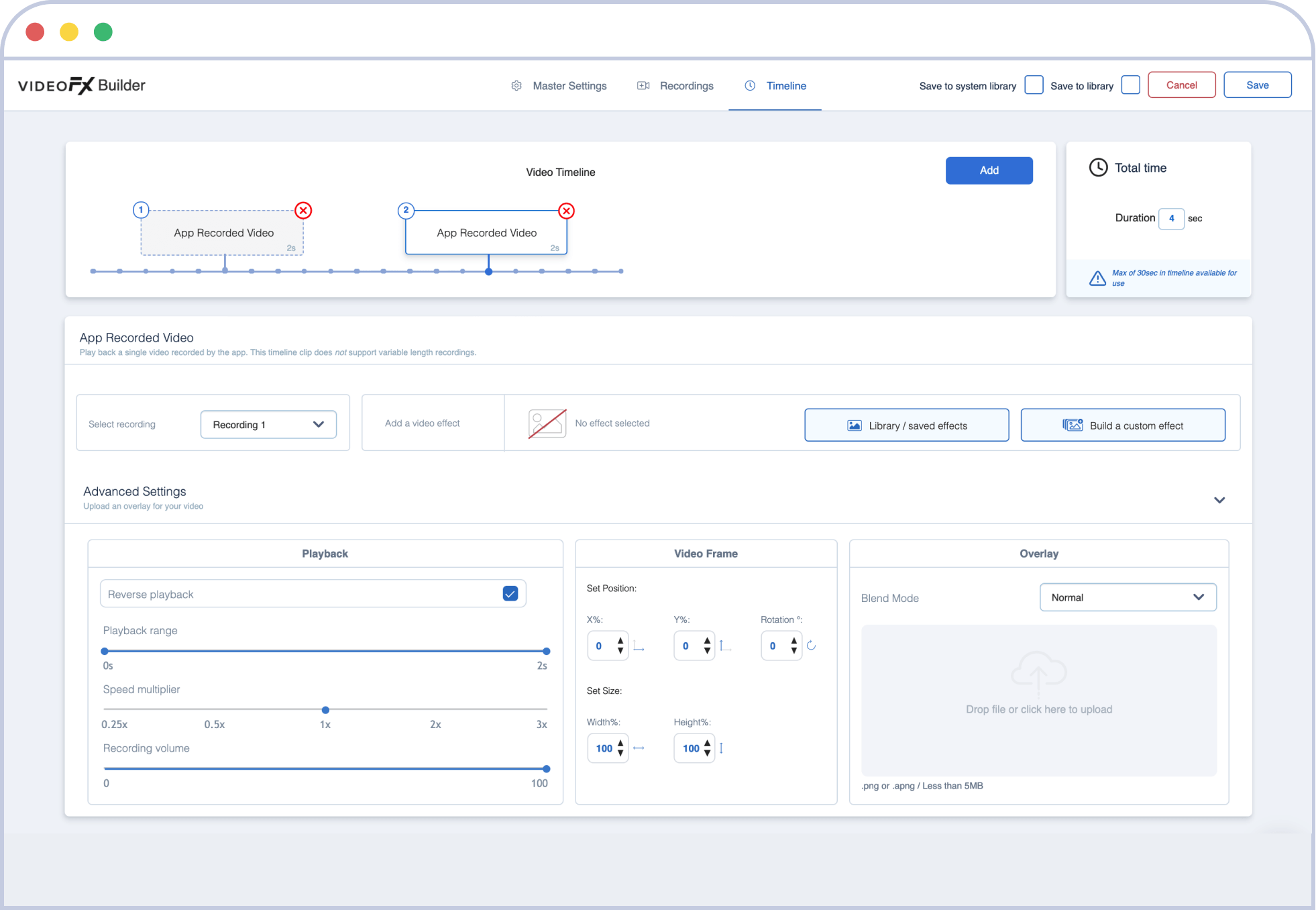Click the Save button

click(x=1257, y=85)
